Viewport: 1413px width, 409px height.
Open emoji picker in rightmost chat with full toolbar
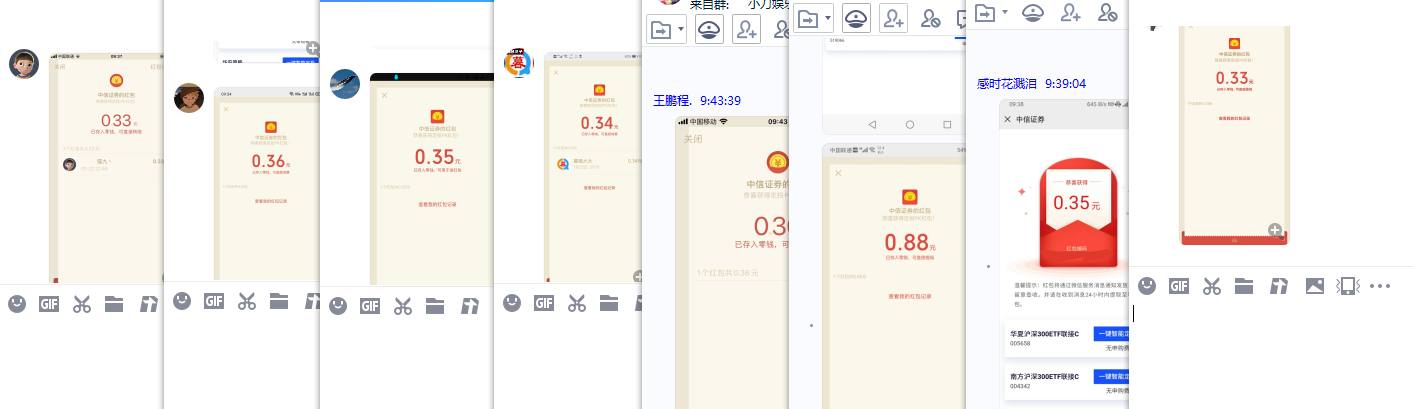click(1147, 286)
